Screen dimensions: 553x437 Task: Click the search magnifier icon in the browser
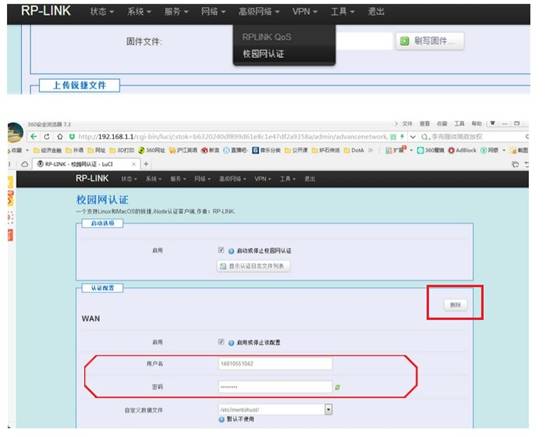[x=425, y=136]
